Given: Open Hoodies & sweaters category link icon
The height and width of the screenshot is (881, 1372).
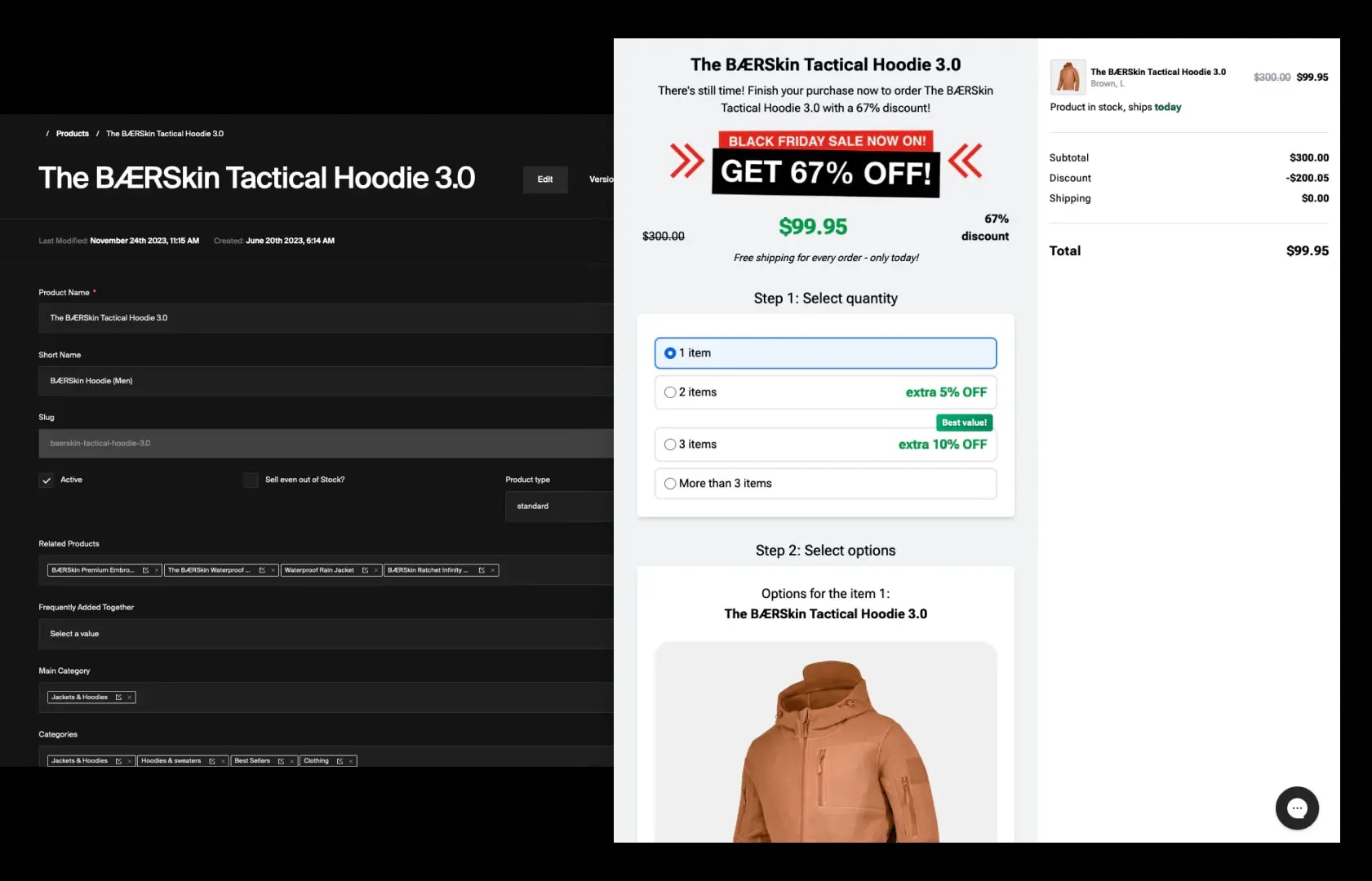Looking at the screenshot, I should tap(211, 761).
